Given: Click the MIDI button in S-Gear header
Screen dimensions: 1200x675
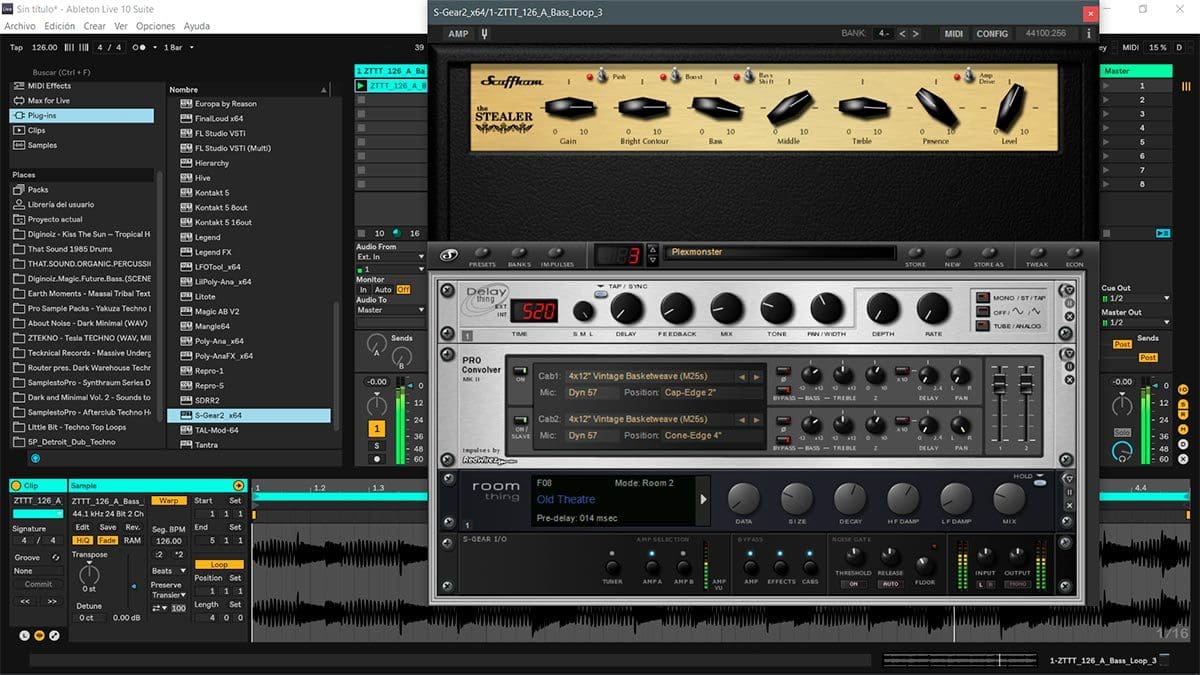Looking at the screenshot, I should pos(953,33).
